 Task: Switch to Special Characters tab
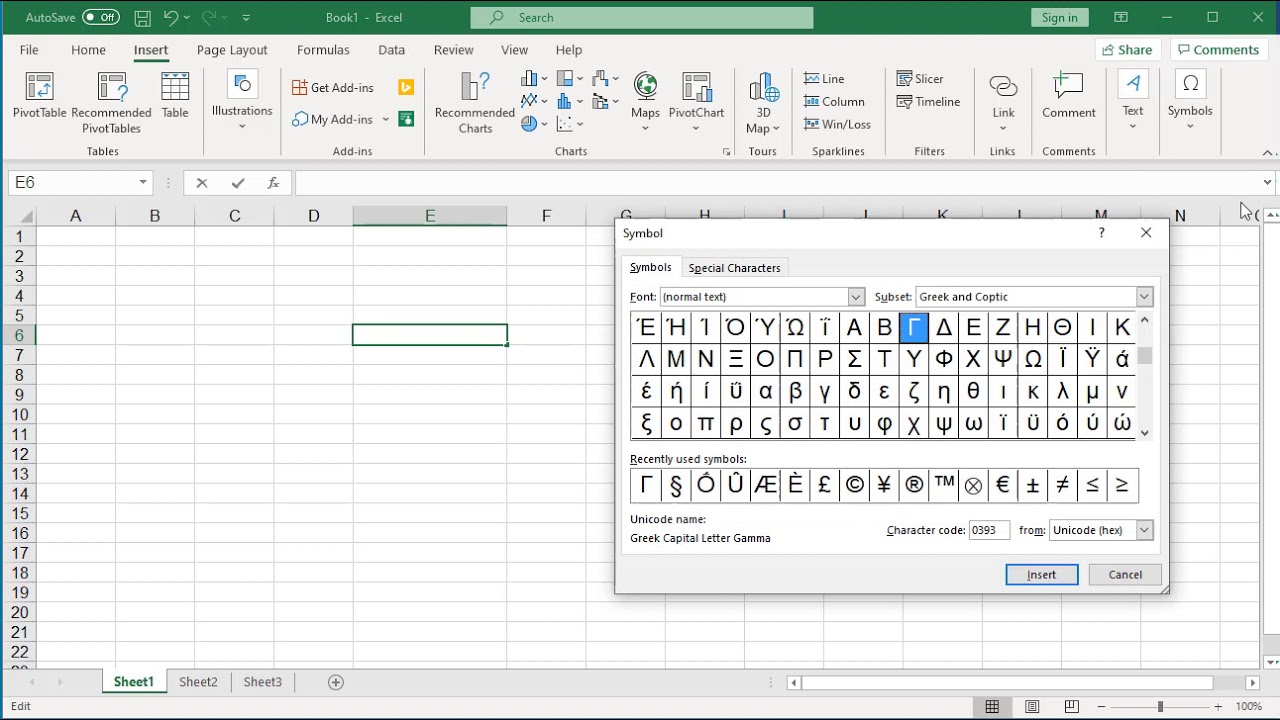[x=734, y=268]
